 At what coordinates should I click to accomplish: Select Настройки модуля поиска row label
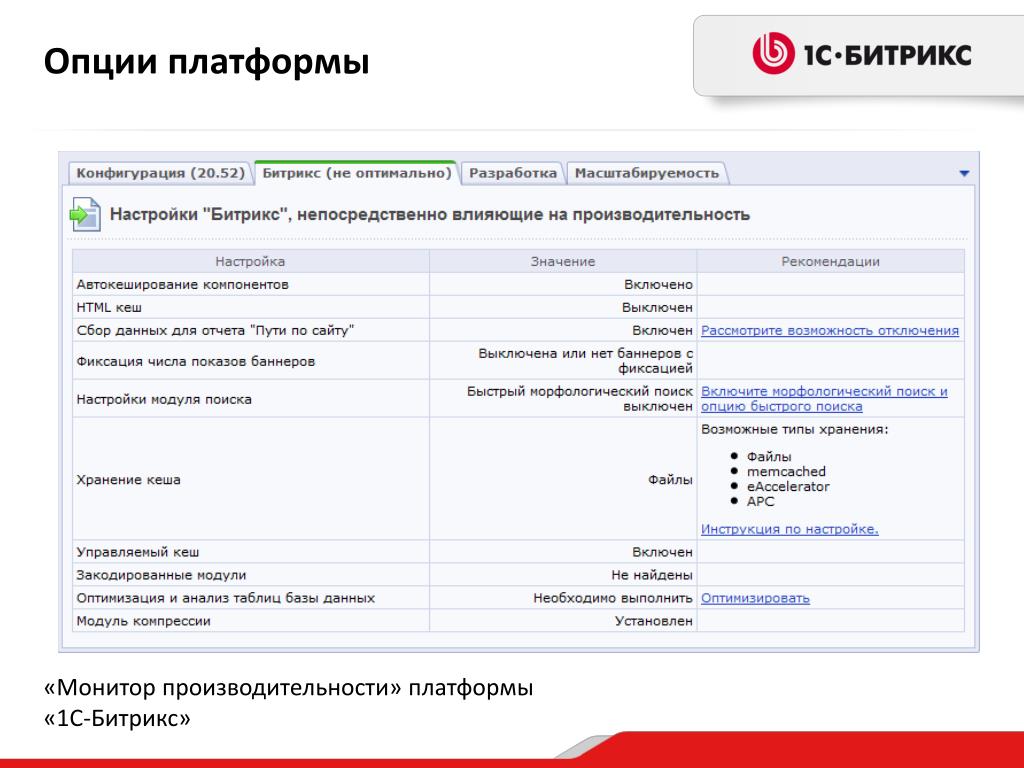click(164, 399)
